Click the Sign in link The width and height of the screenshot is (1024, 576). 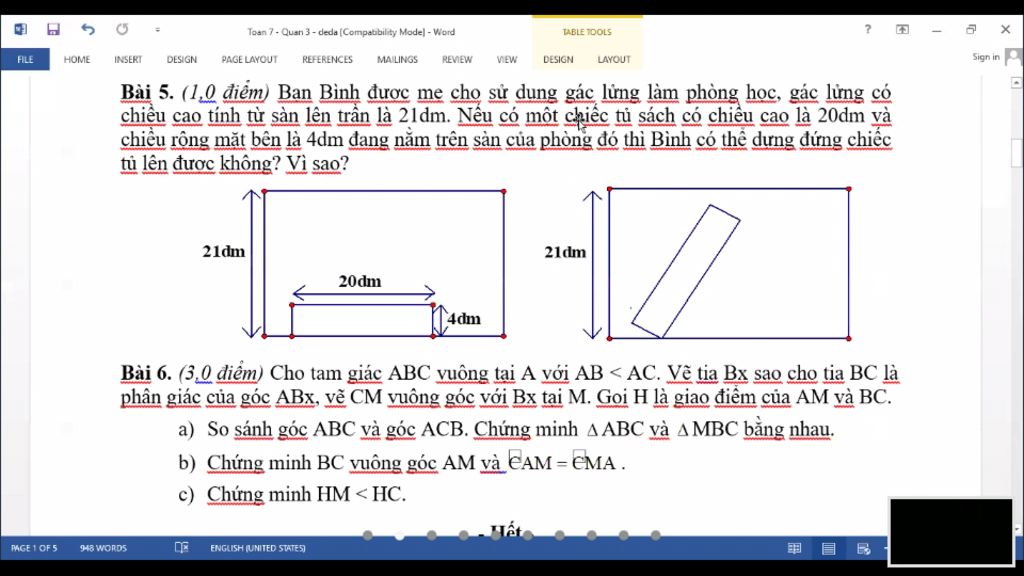click(985, 57)
